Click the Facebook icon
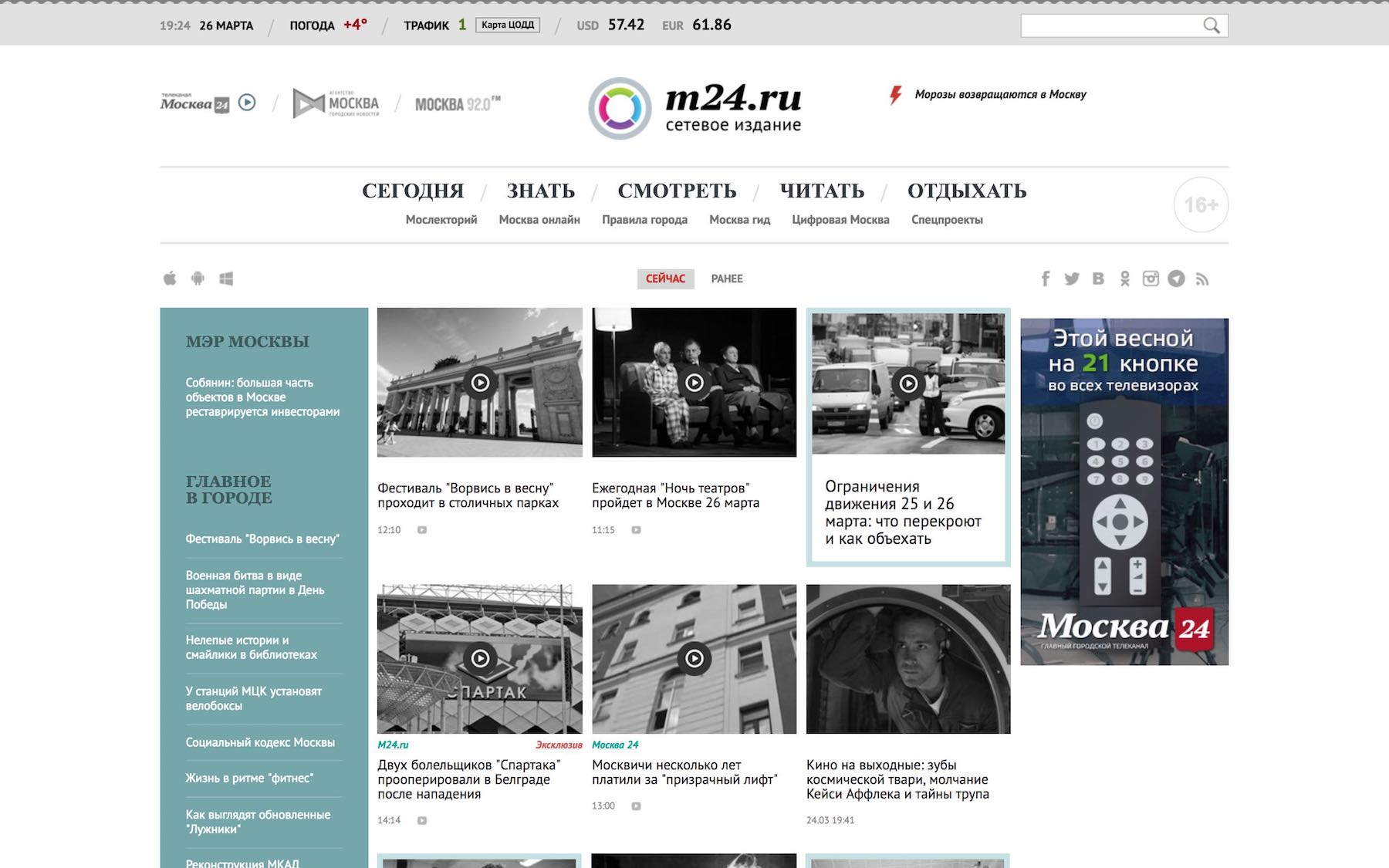Image resolution: width=1389 pixels, height=868 pixels. (x=1046, y=279)
